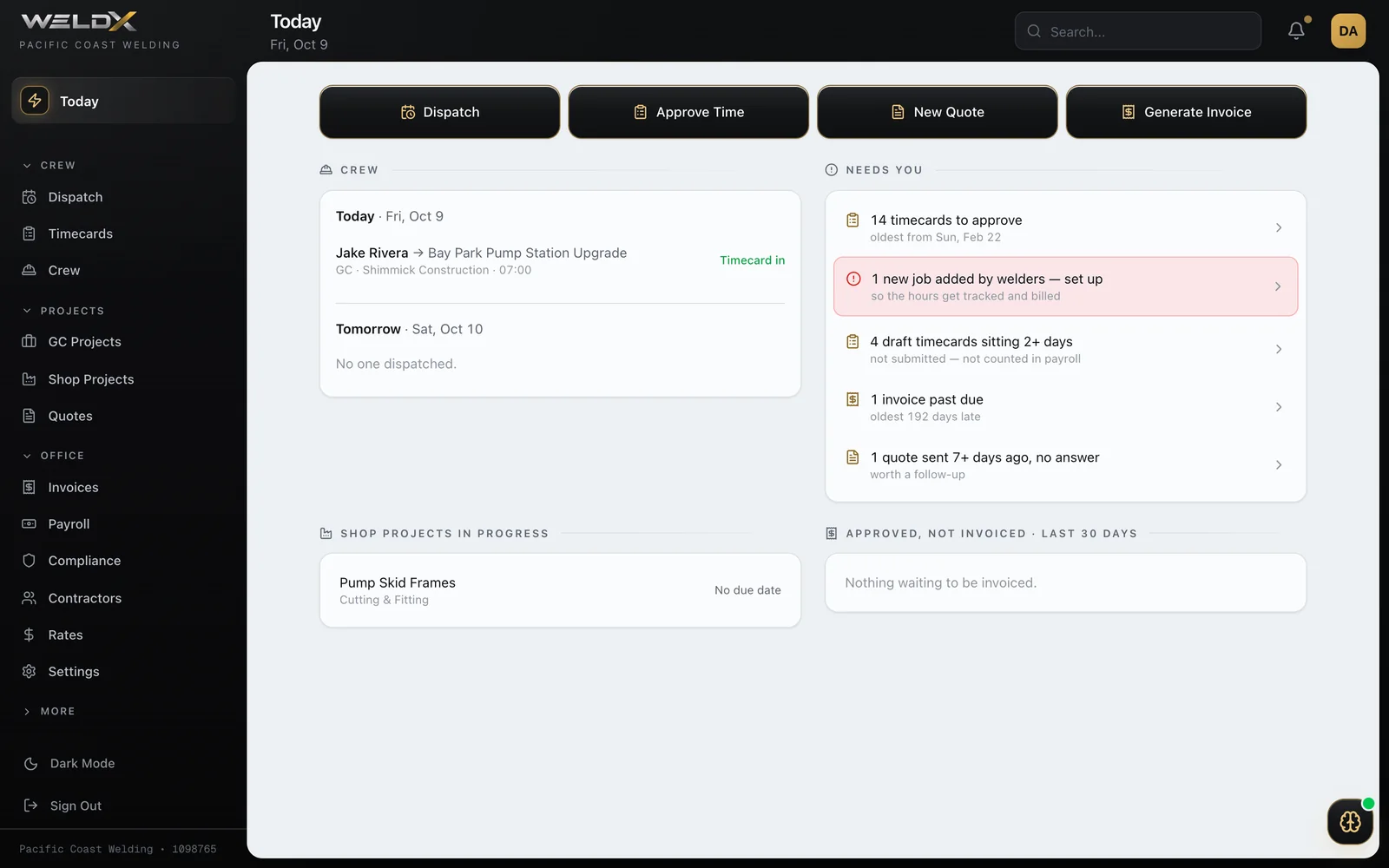
Task: Click the Quotes document icon in sidebar
Action: (x=29, y=416)
